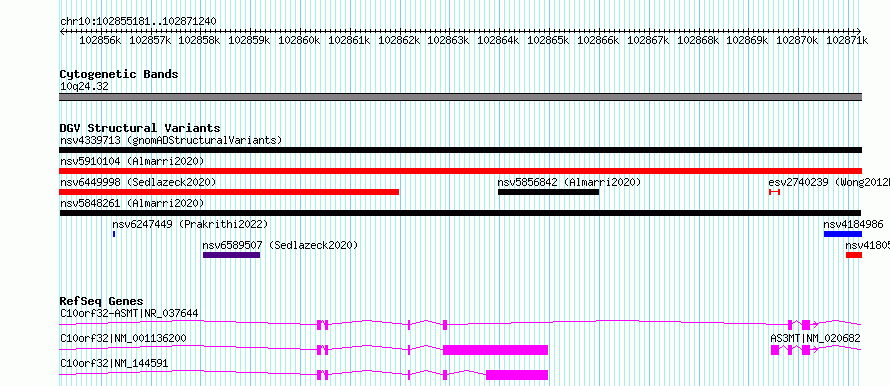This screenshot has height=386, width=890.
Task: Click the DGV Structural Variants track title
Action: click(140, 128)
